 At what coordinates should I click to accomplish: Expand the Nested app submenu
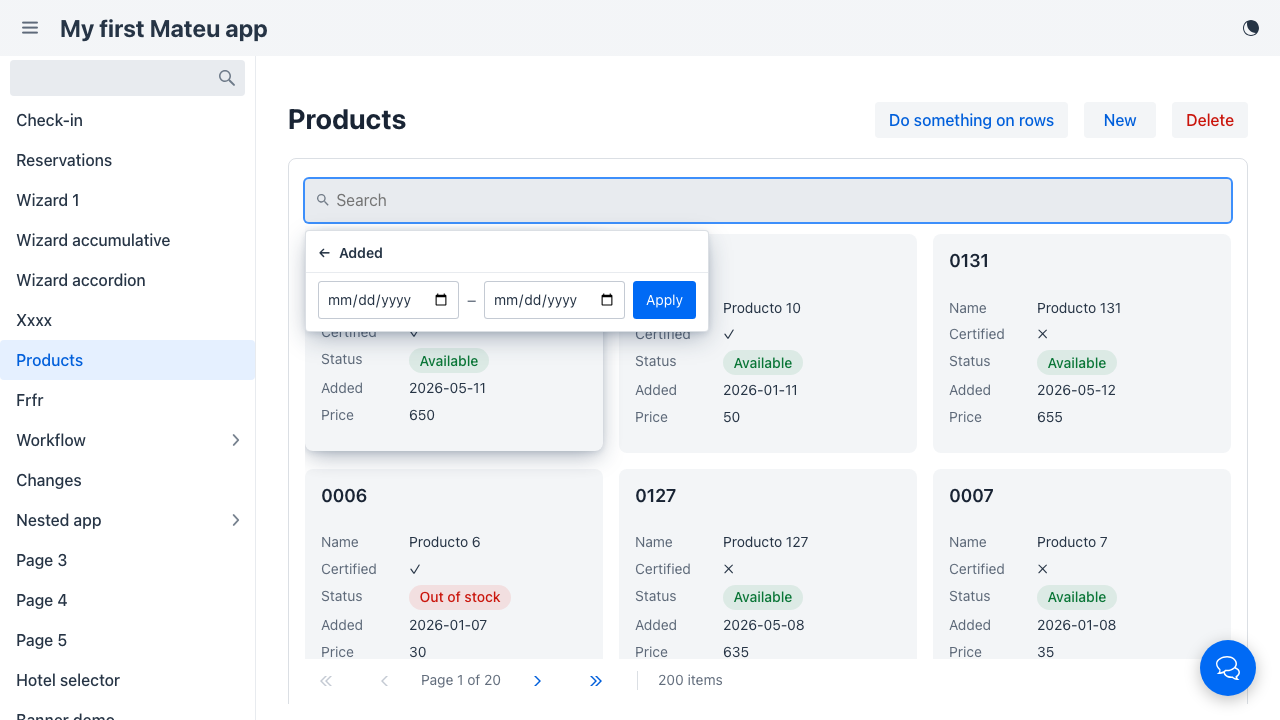[236, 520]
